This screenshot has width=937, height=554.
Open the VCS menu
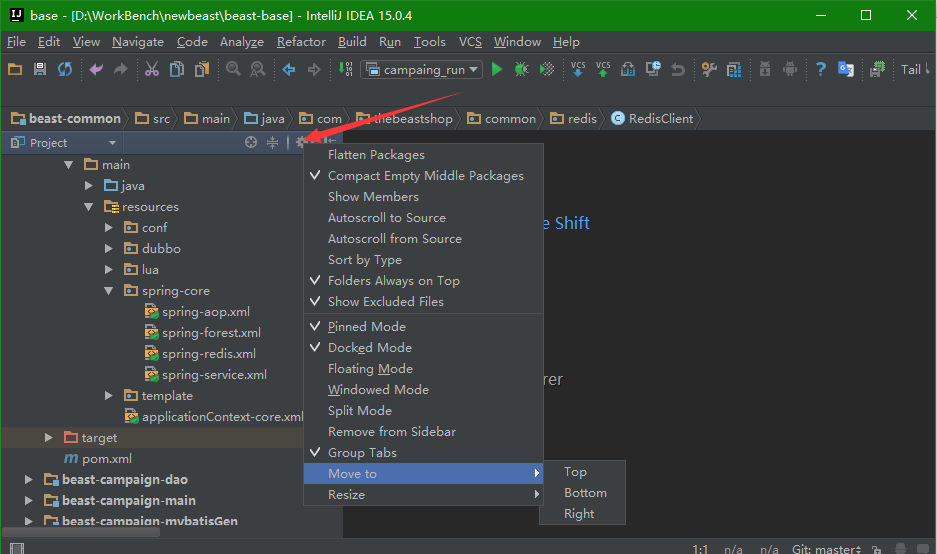tap(470, 42)
